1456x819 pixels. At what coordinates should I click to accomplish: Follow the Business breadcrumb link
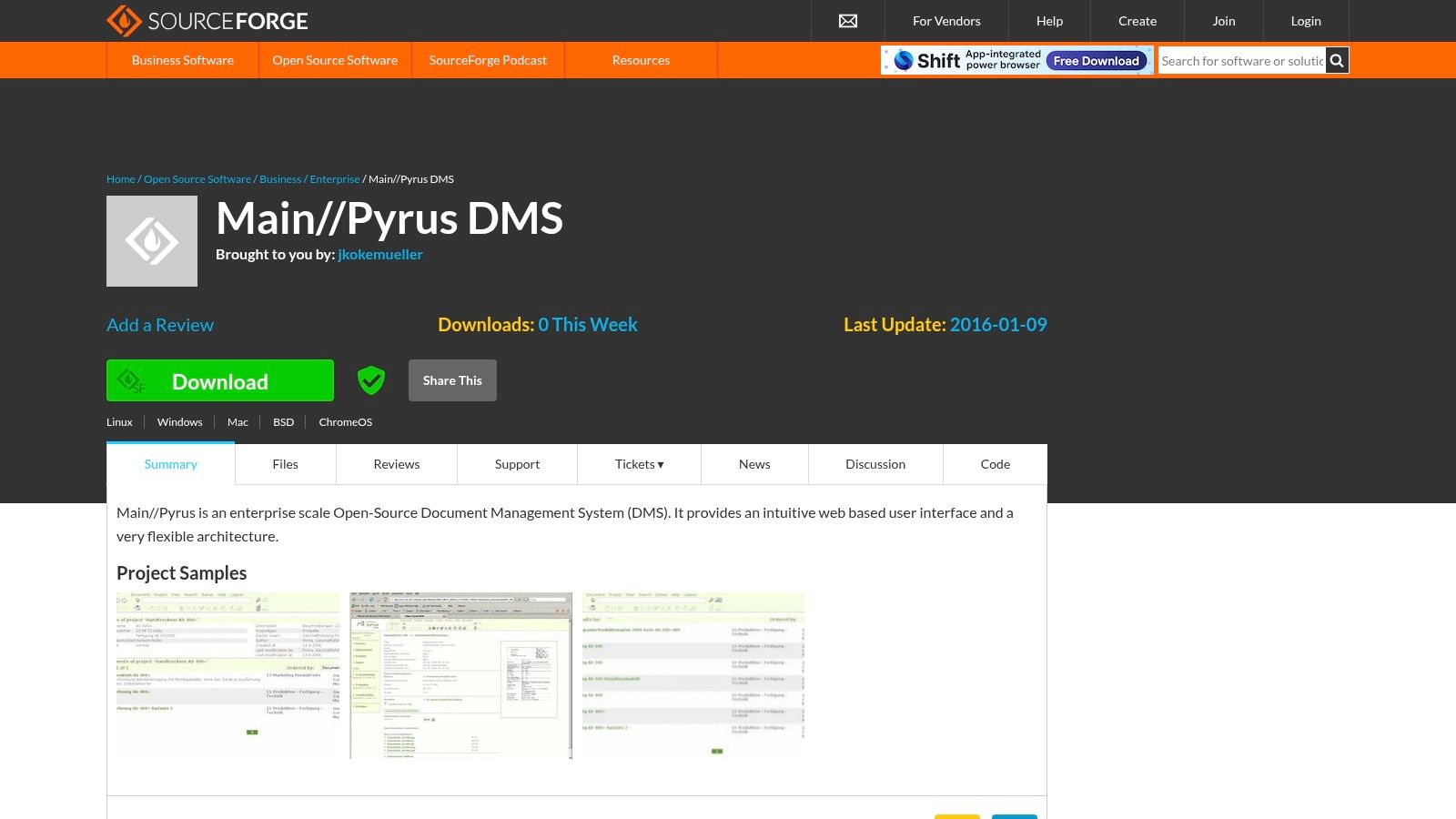pos(280,179)
